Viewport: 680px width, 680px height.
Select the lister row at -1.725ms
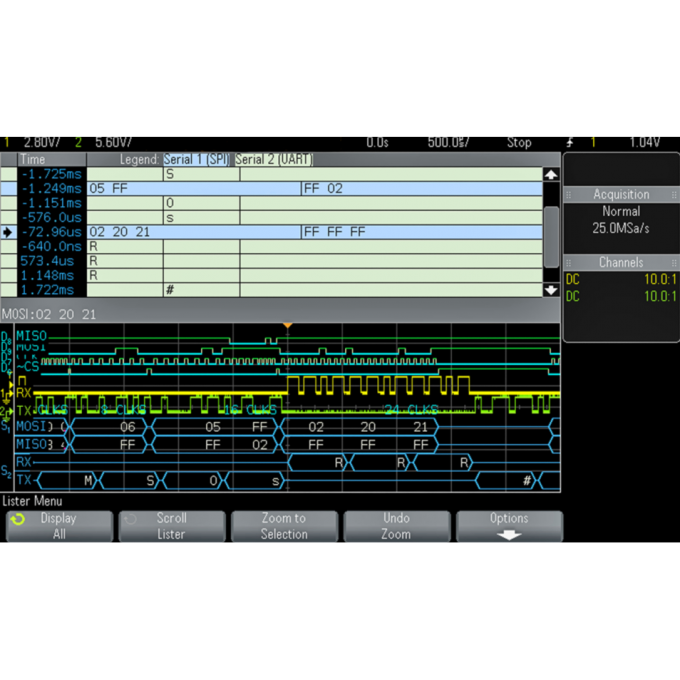coord(271,174)
